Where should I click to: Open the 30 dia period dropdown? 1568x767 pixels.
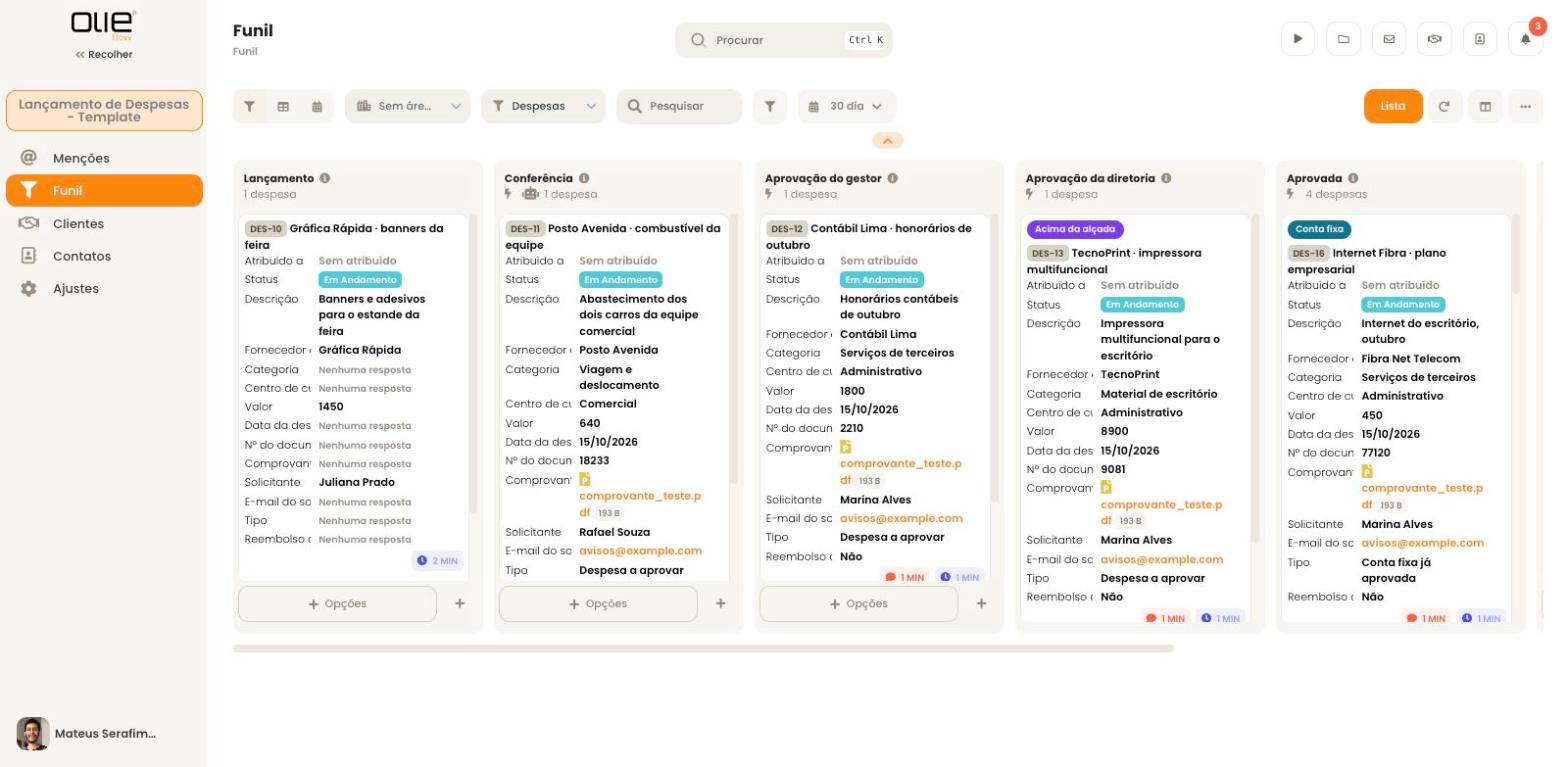(x=847, y=106)
